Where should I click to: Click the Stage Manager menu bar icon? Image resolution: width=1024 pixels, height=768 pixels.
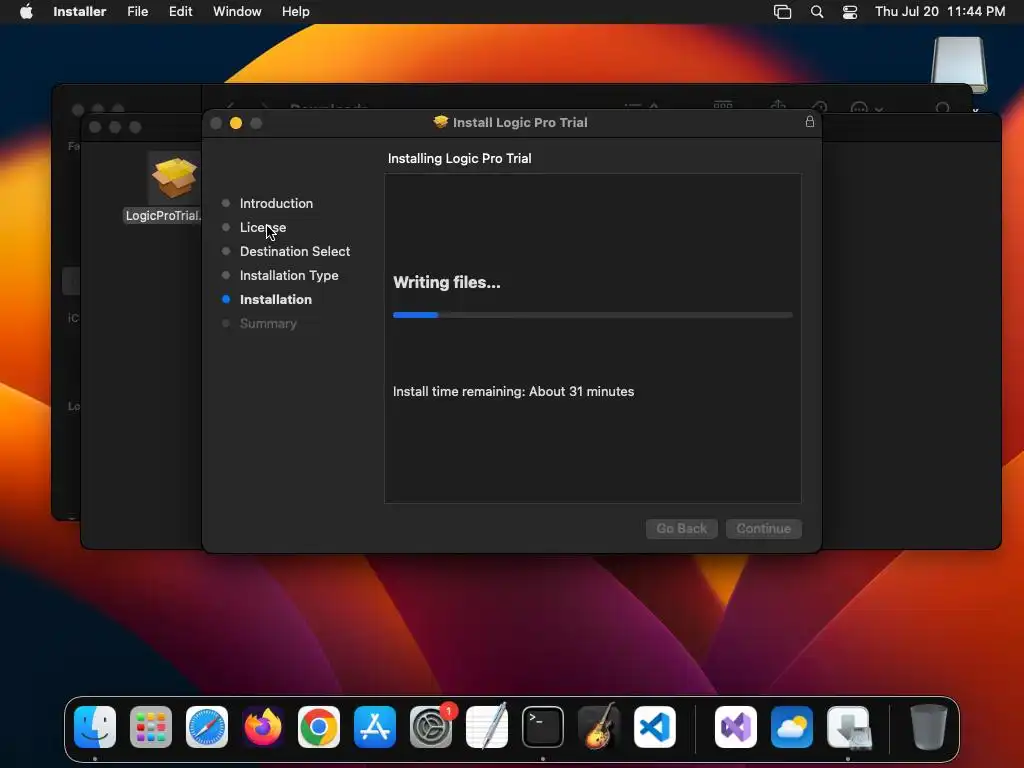point(782,12)
